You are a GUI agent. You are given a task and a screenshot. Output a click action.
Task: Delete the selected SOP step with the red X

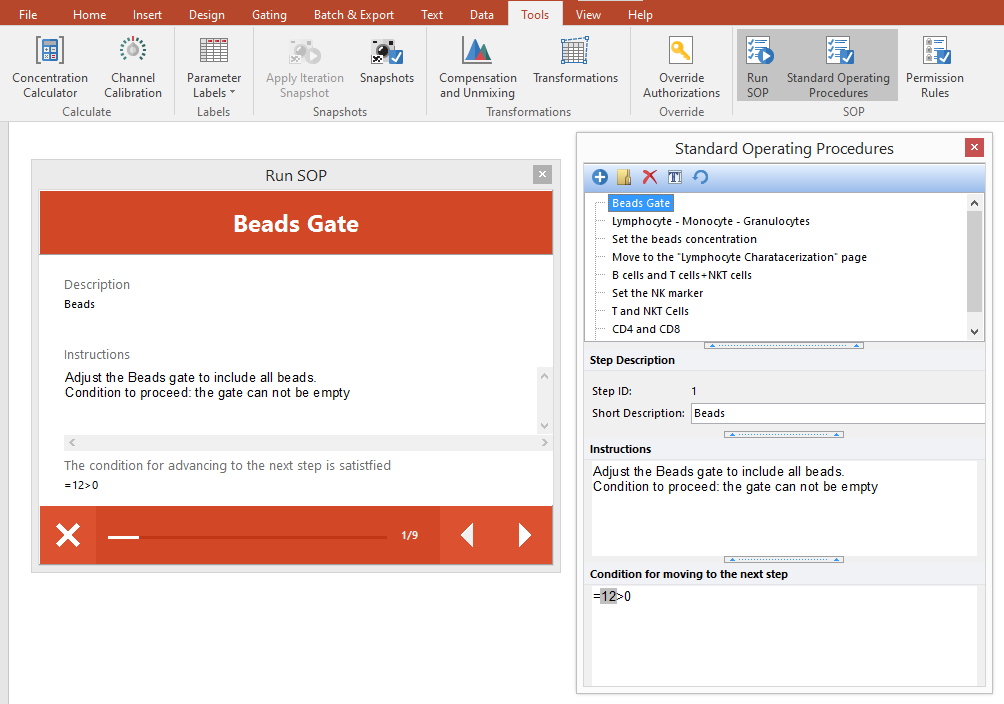(x=650, y=177)
